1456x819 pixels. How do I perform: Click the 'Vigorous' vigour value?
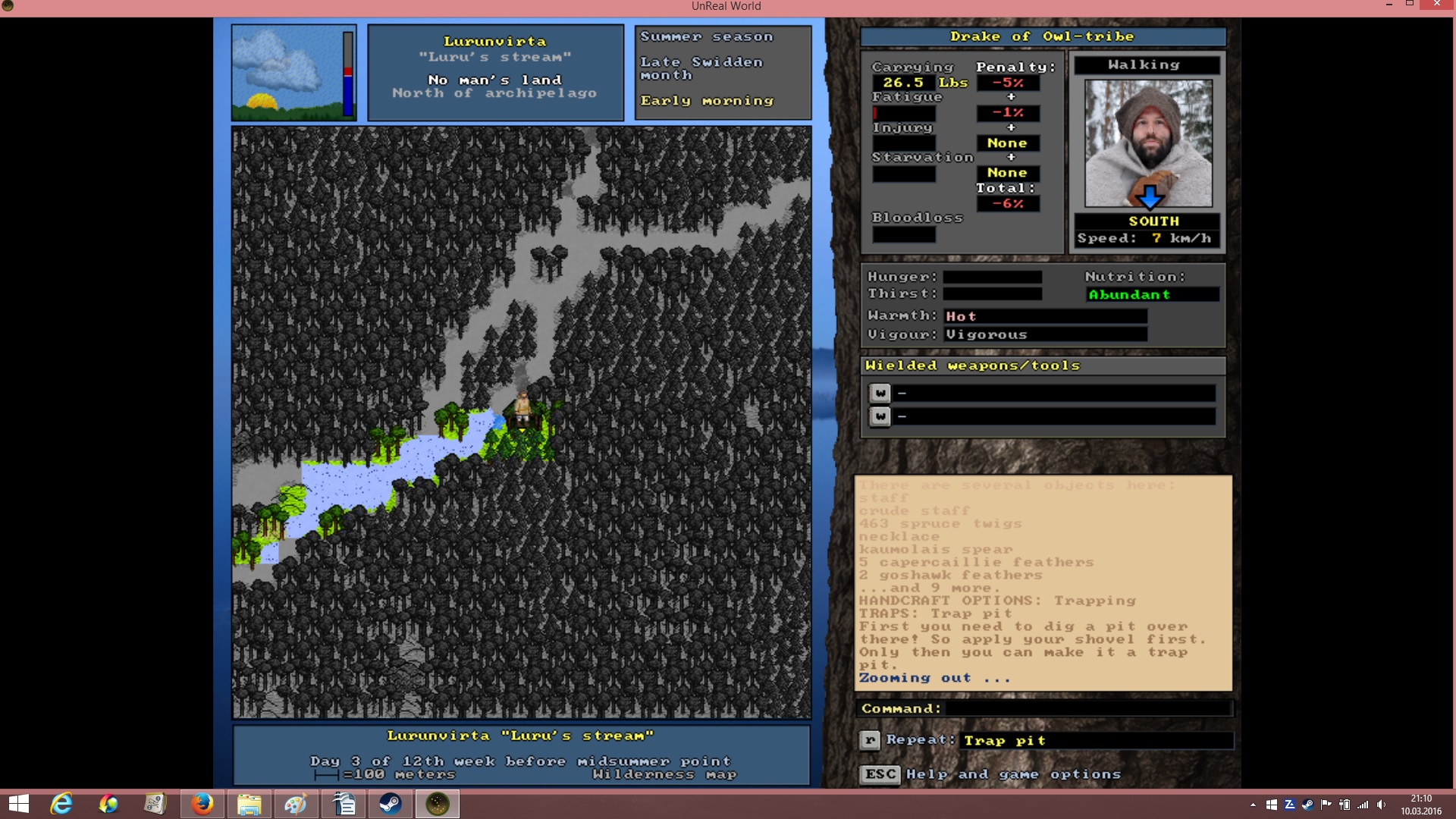[x=987, y=334]
